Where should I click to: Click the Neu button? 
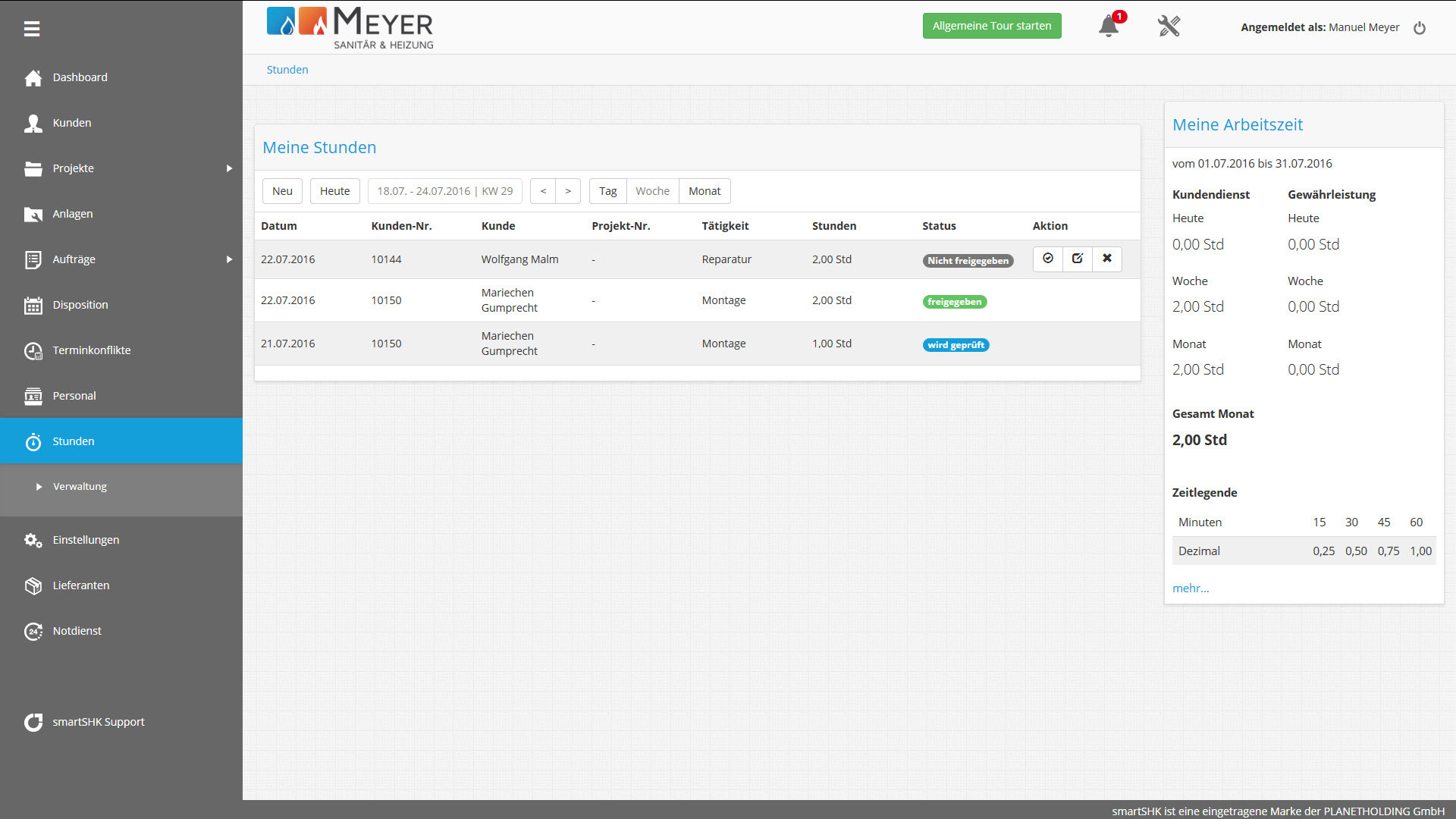click(282, 191)
